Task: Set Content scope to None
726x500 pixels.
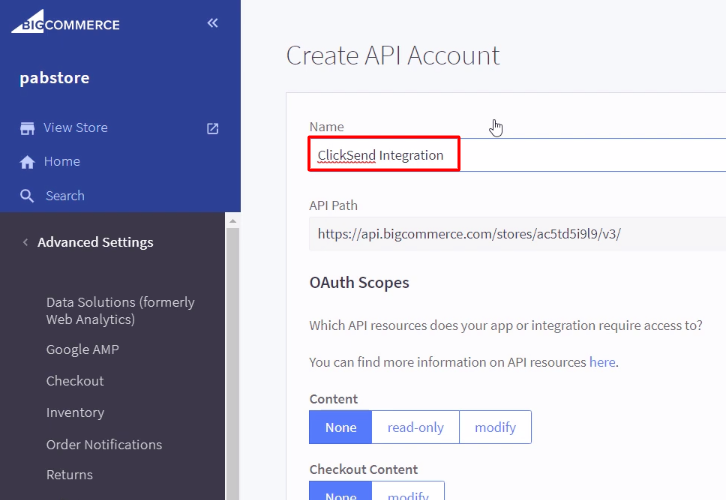Action: (x=341, y=427)
